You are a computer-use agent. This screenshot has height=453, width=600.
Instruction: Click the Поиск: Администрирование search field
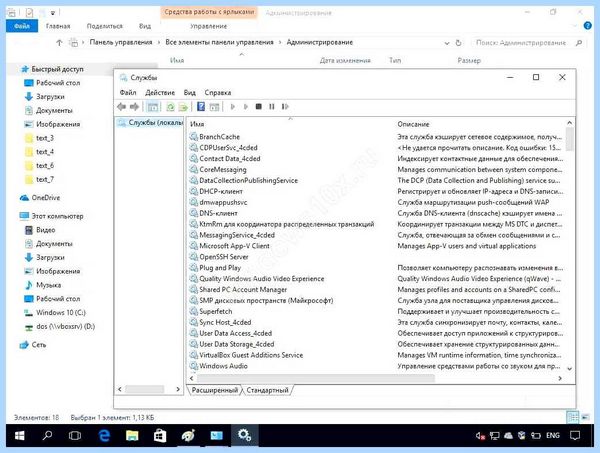pos(528,43)
